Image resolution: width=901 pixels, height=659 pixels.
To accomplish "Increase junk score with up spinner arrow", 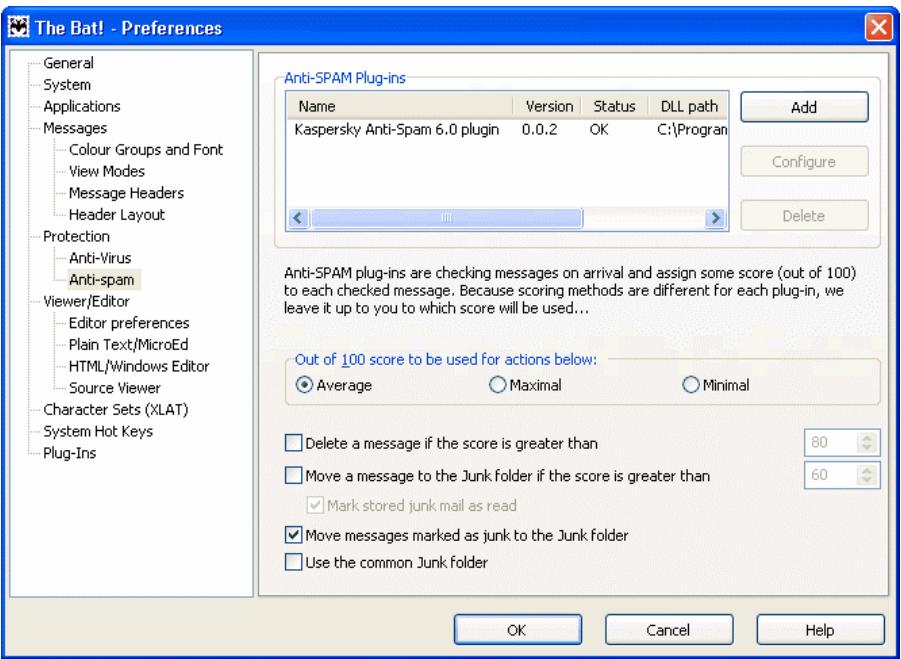I will point(867,470).
